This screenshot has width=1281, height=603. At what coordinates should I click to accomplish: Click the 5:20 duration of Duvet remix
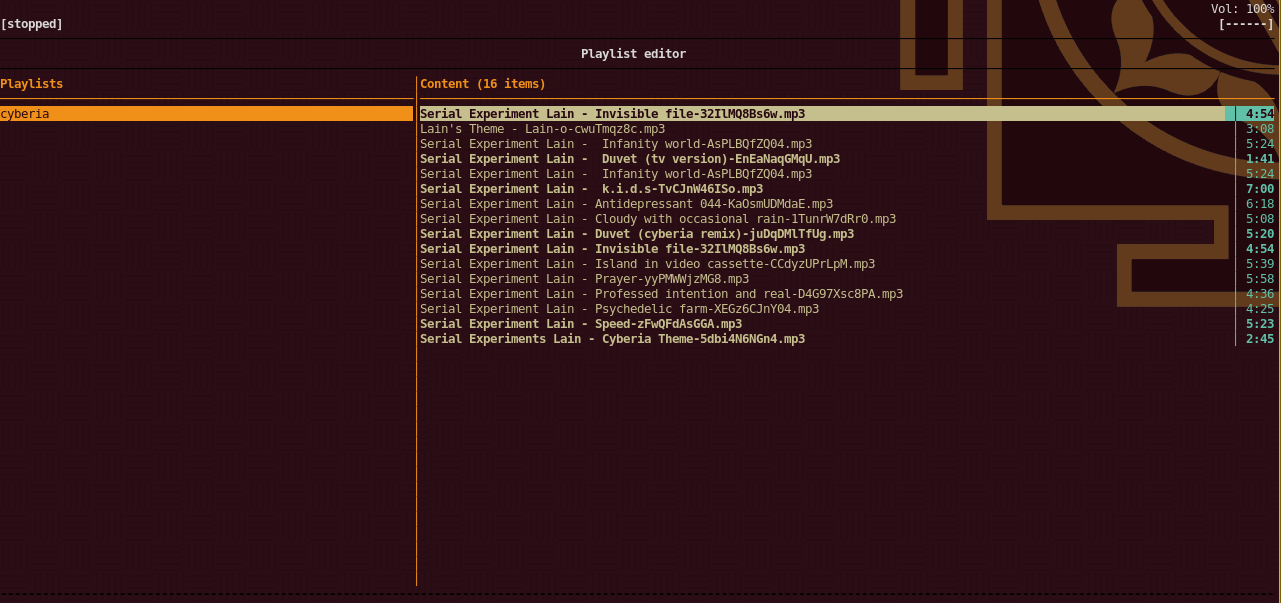pyautogui.click(x=1260, y=234)
